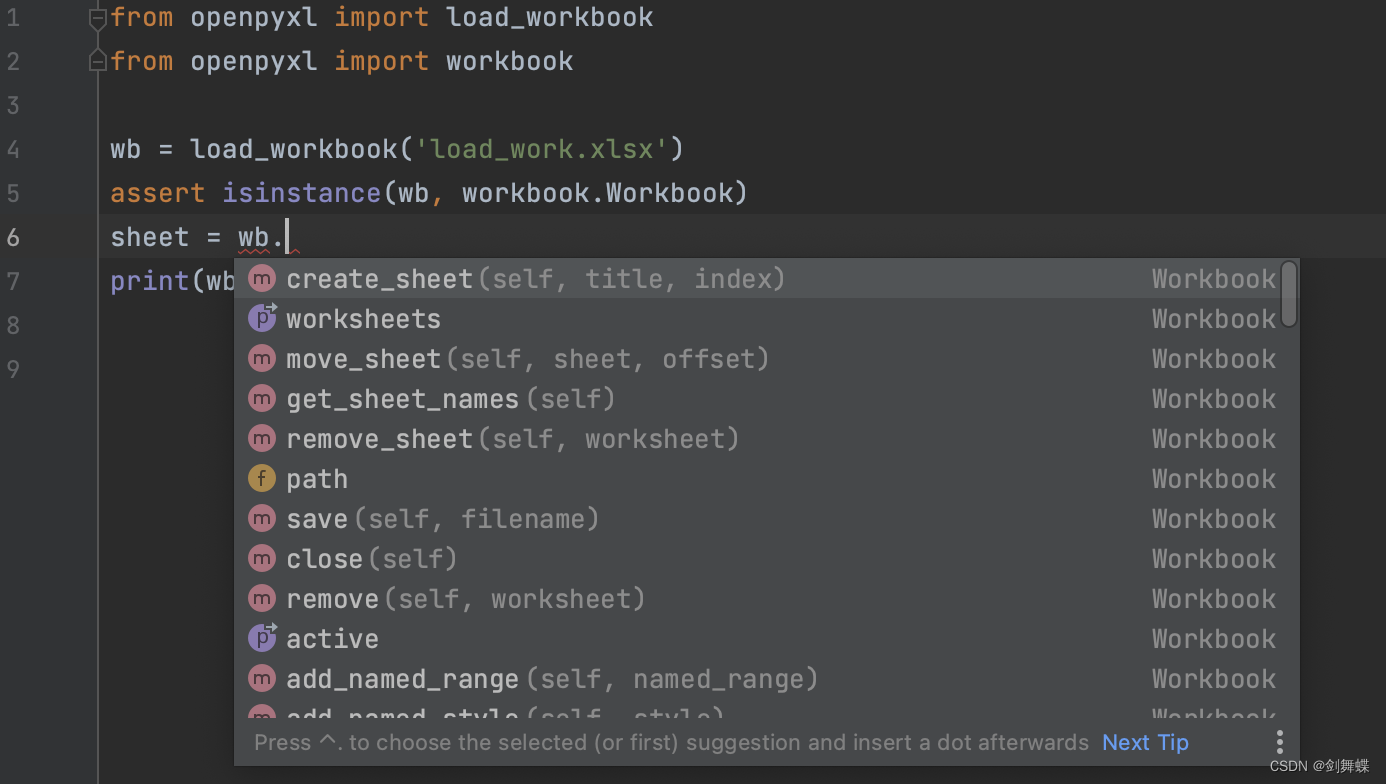Select the create_sheet method suggestion

(757, 279)
